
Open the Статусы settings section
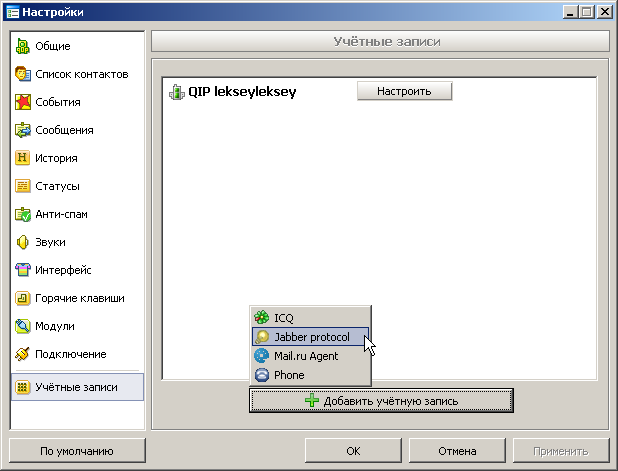tap(57, 186)
